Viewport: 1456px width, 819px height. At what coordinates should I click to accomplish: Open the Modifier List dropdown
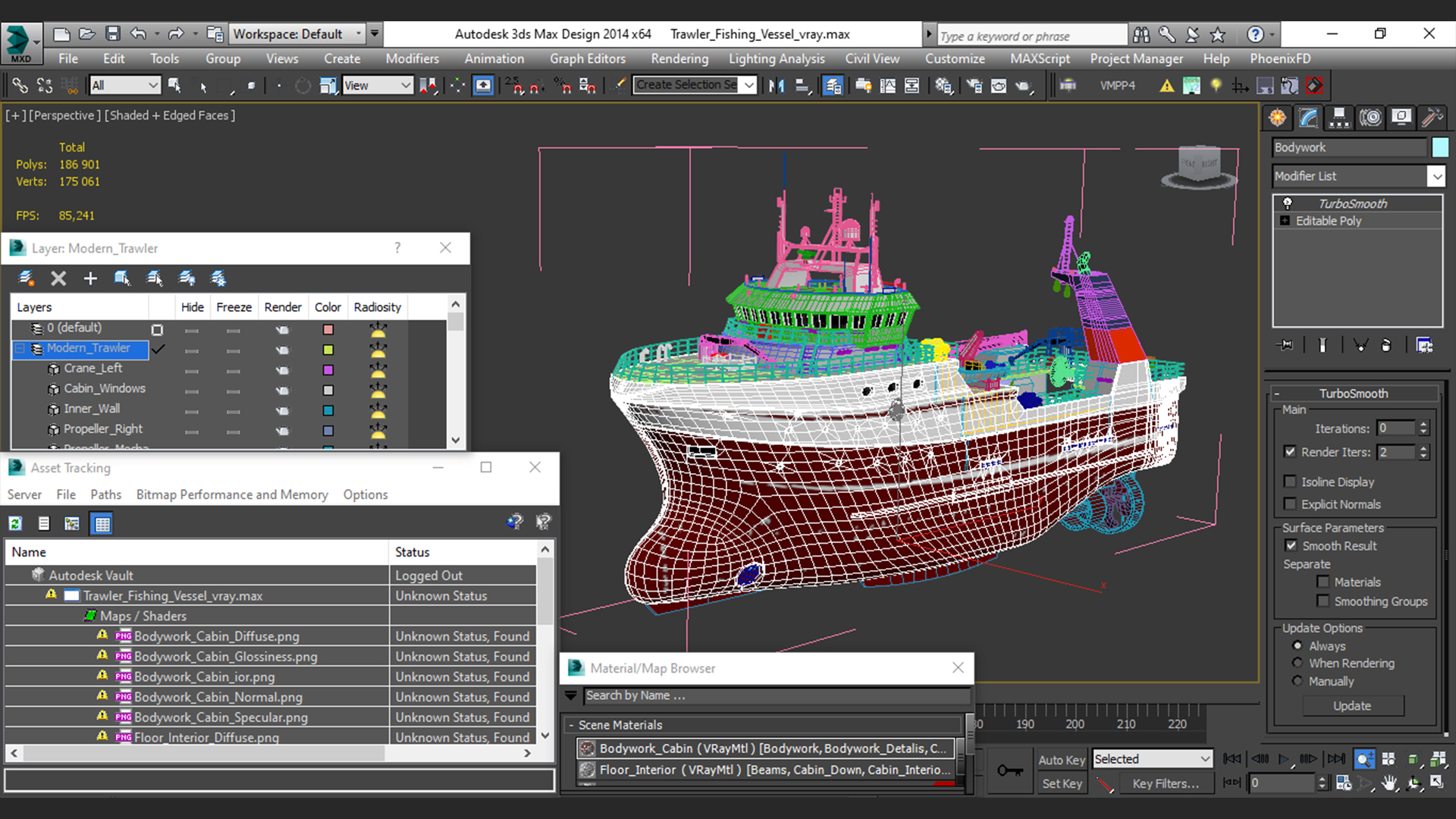[x=1358, y=176]
